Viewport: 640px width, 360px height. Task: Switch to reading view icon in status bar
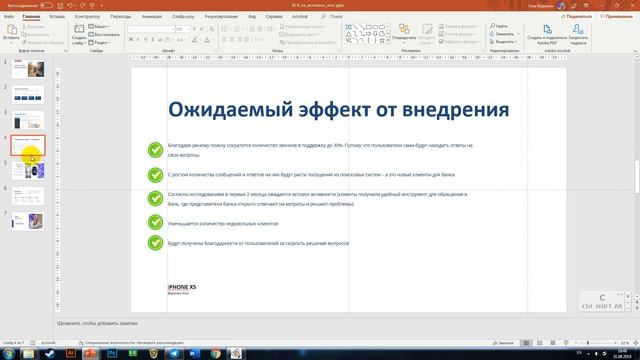tap(552, 343)
